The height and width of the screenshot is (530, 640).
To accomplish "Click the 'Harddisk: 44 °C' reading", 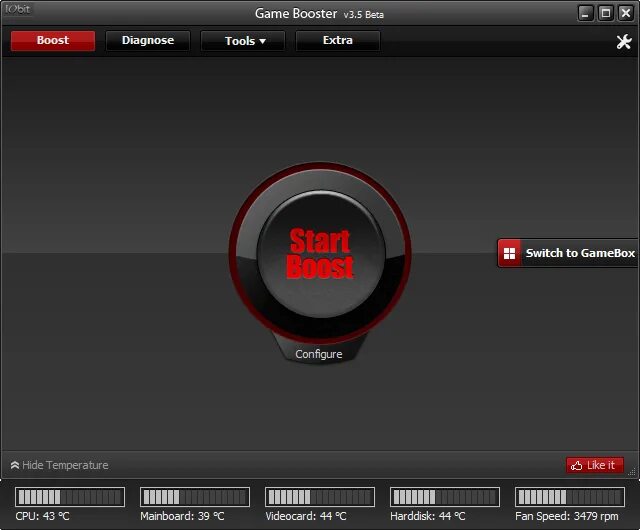I will pyautogui.click(x=428, y=516).
